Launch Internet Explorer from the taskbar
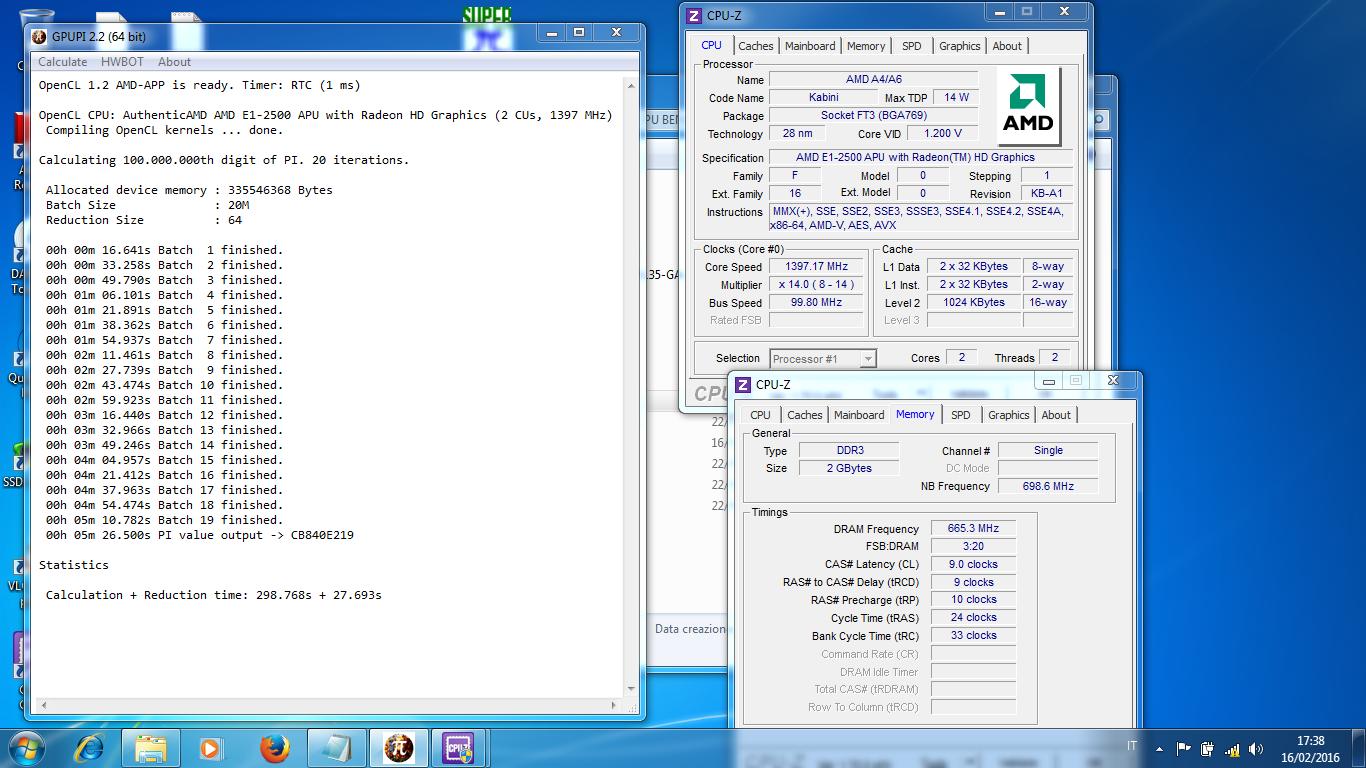Viewport: 1366px width, 768px height. click(90, 748)
